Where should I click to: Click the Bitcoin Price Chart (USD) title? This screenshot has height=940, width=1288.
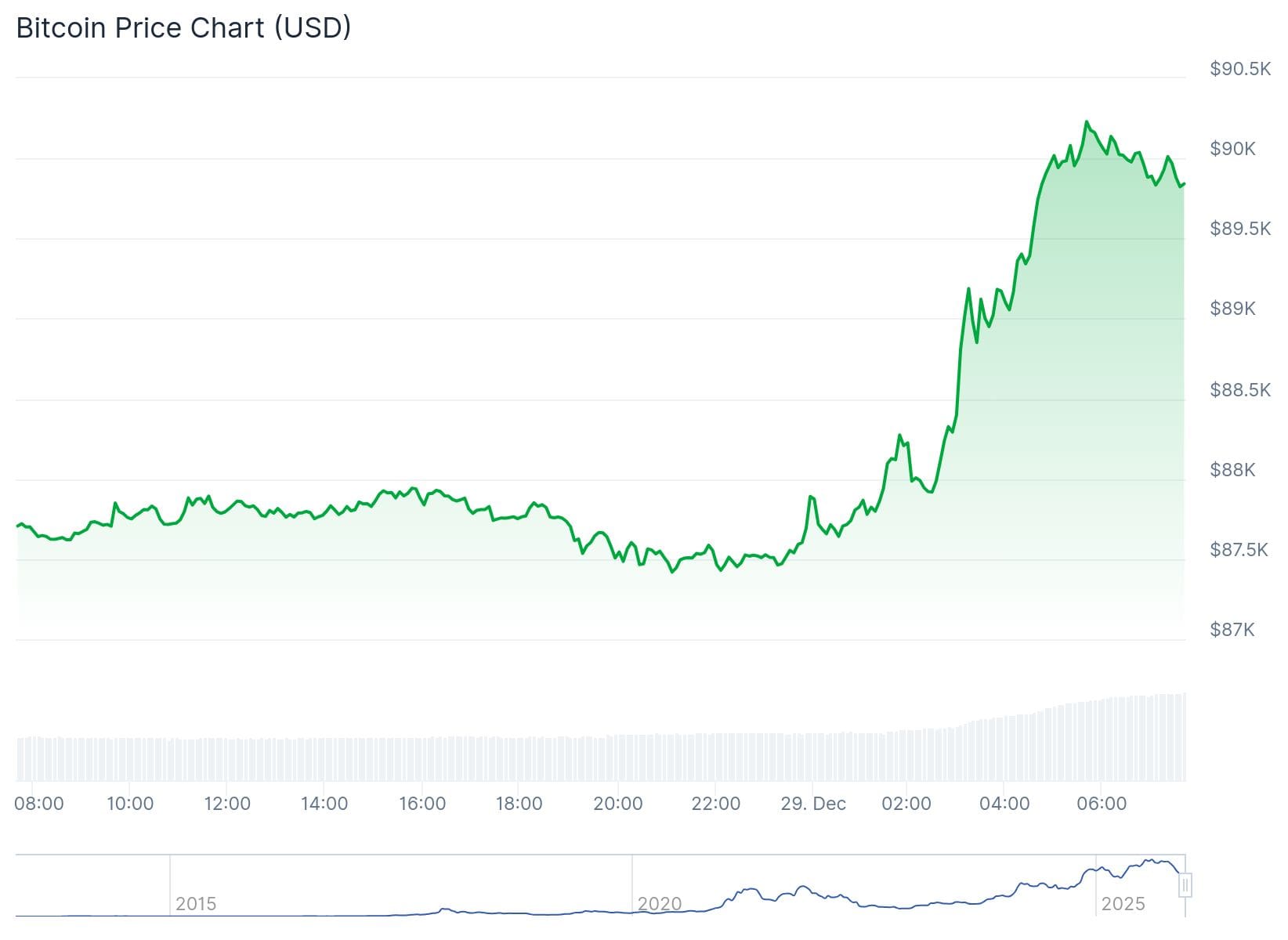pos(183,28)
